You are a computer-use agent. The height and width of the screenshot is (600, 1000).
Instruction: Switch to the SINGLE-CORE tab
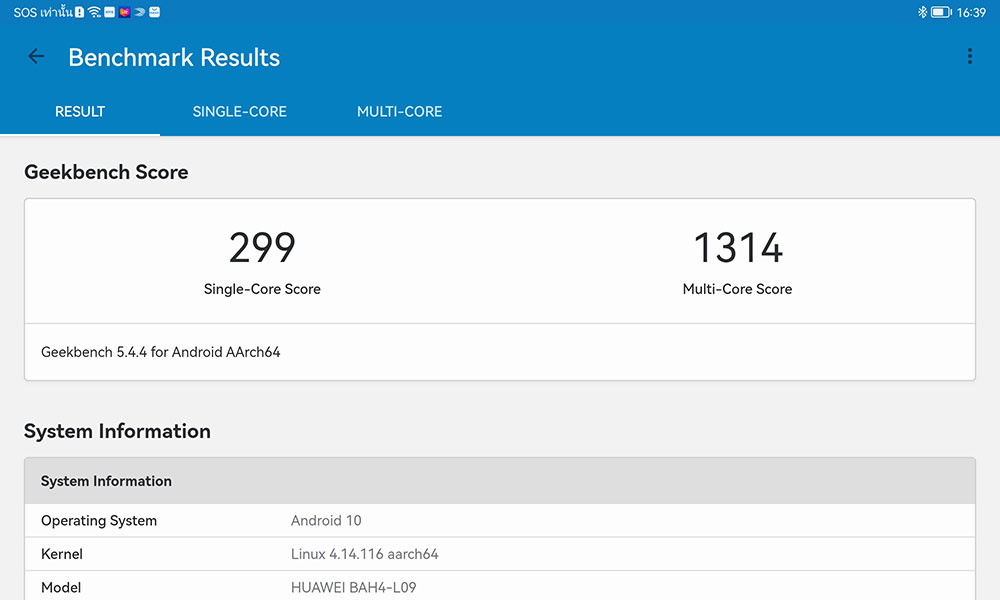[x=240, y=112]
